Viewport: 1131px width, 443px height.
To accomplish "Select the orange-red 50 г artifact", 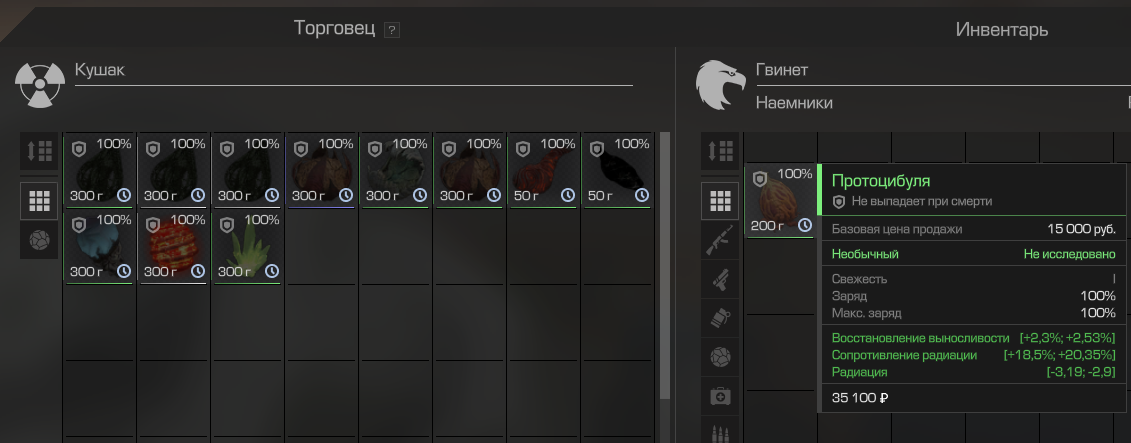I will tap(543, 171).
